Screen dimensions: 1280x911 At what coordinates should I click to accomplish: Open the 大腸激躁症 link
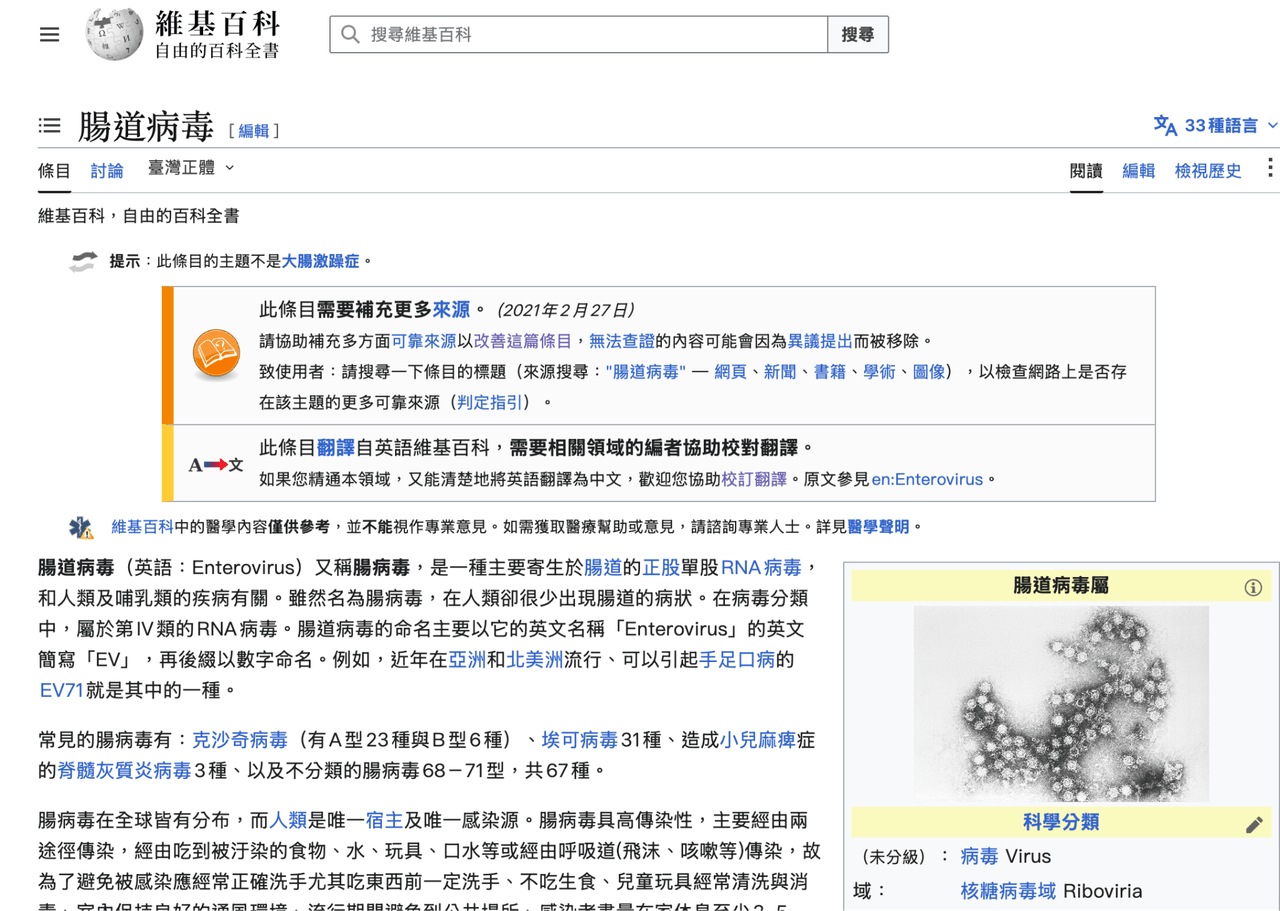coord(320,261)
